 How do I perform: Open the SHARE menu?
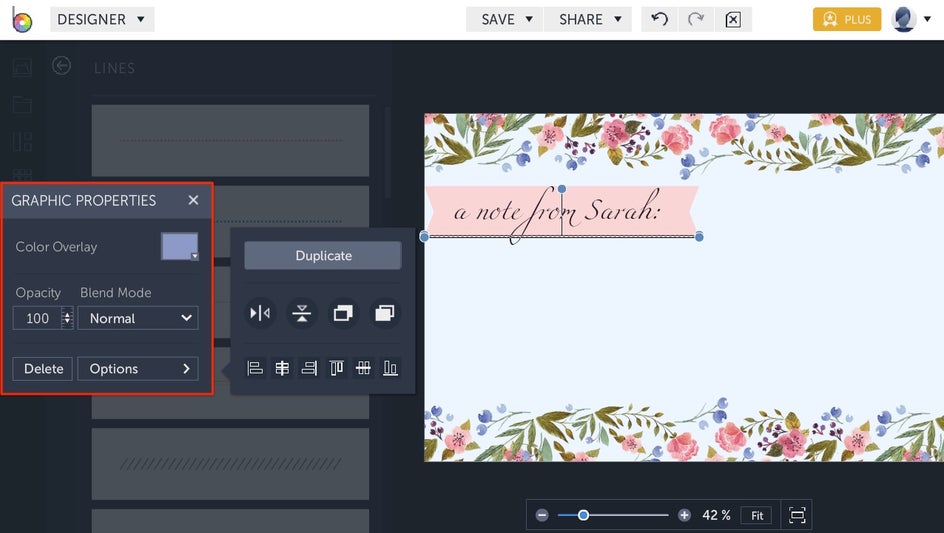click(x=588, y=19)
